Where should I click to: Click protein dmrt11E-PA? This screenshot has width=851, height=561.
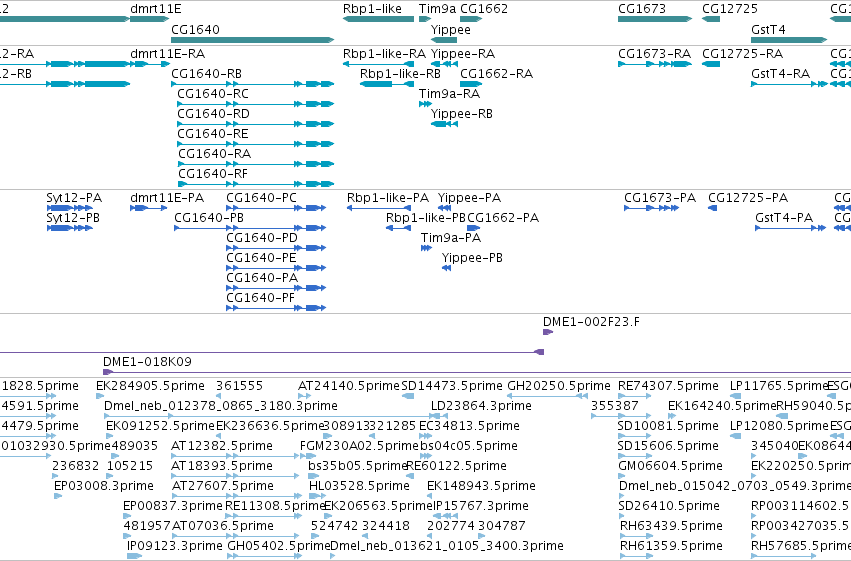point(149,208)
